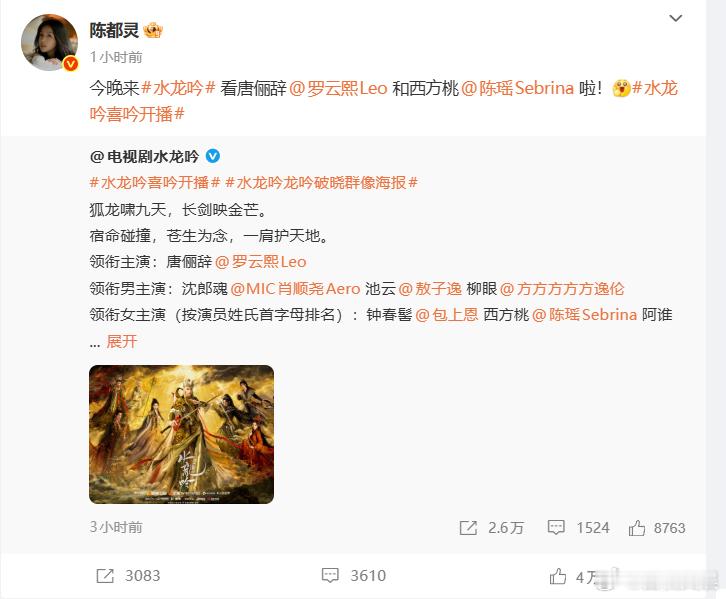Expand the quoted post with 展开
This screenshot has height=599, width=726.
pyautogui.click(x=122, y=342)
